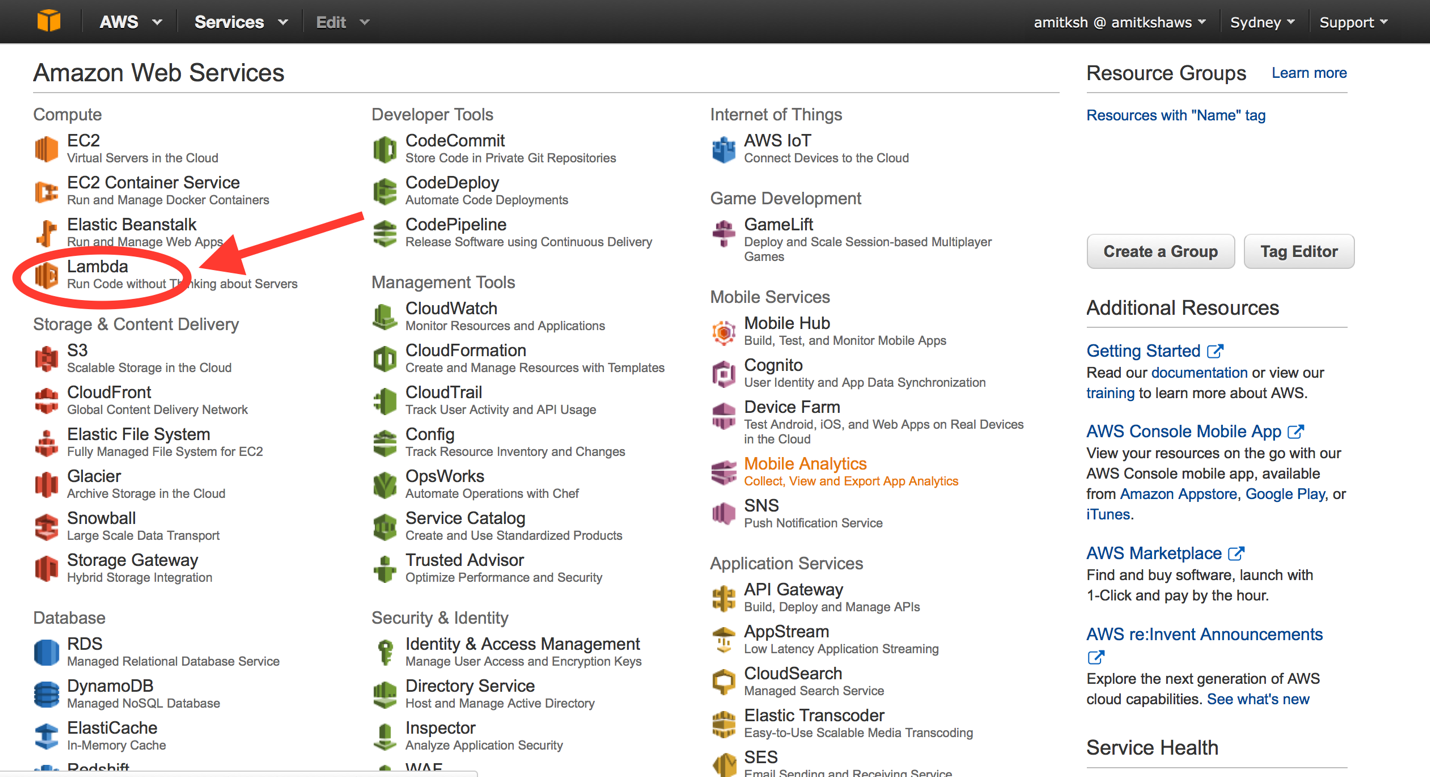Open the DynamoDB service name
This screenshot has width=1430, height=777.
coord(110,686)
